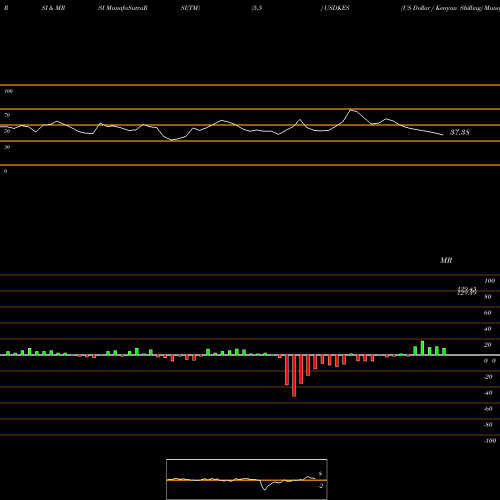
Task: Click the 'SI MunafaSutraR' header label
Action: tap(123, 8)
